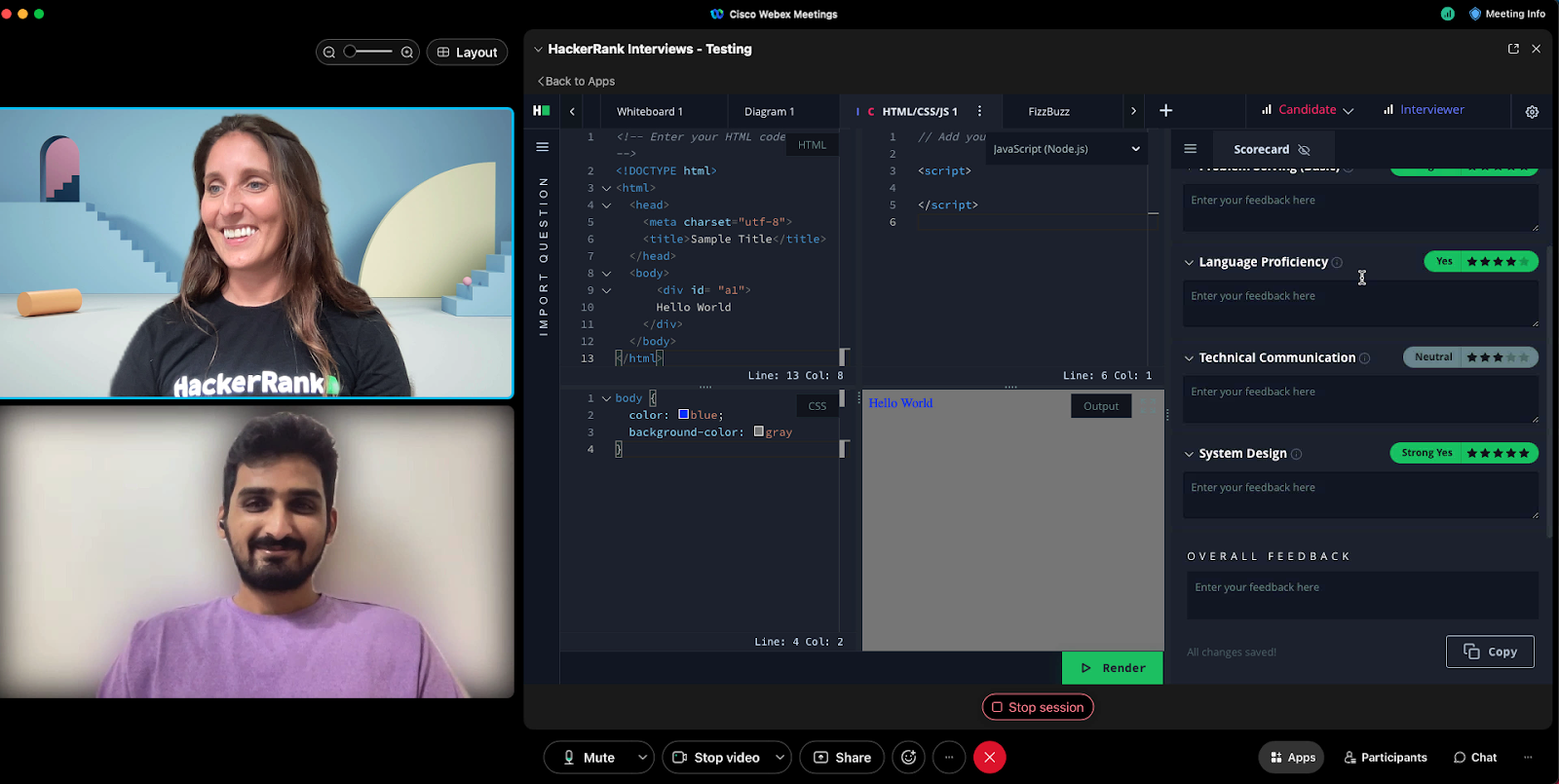Click the System Design feedback field

coord(1360,495)
